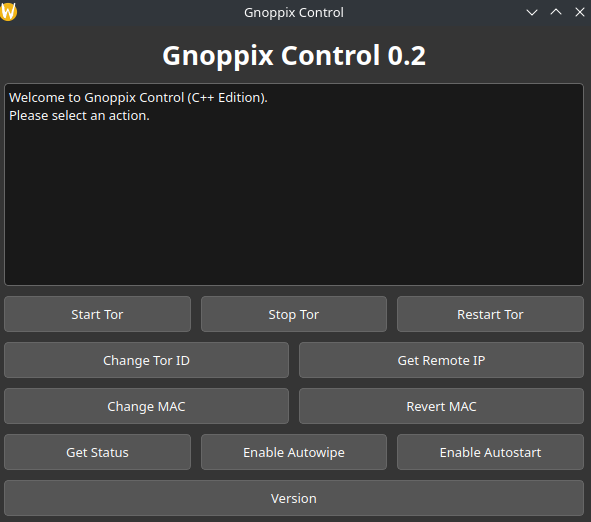
Task: Activate Enable Autostart
Action: click(490, 452)
